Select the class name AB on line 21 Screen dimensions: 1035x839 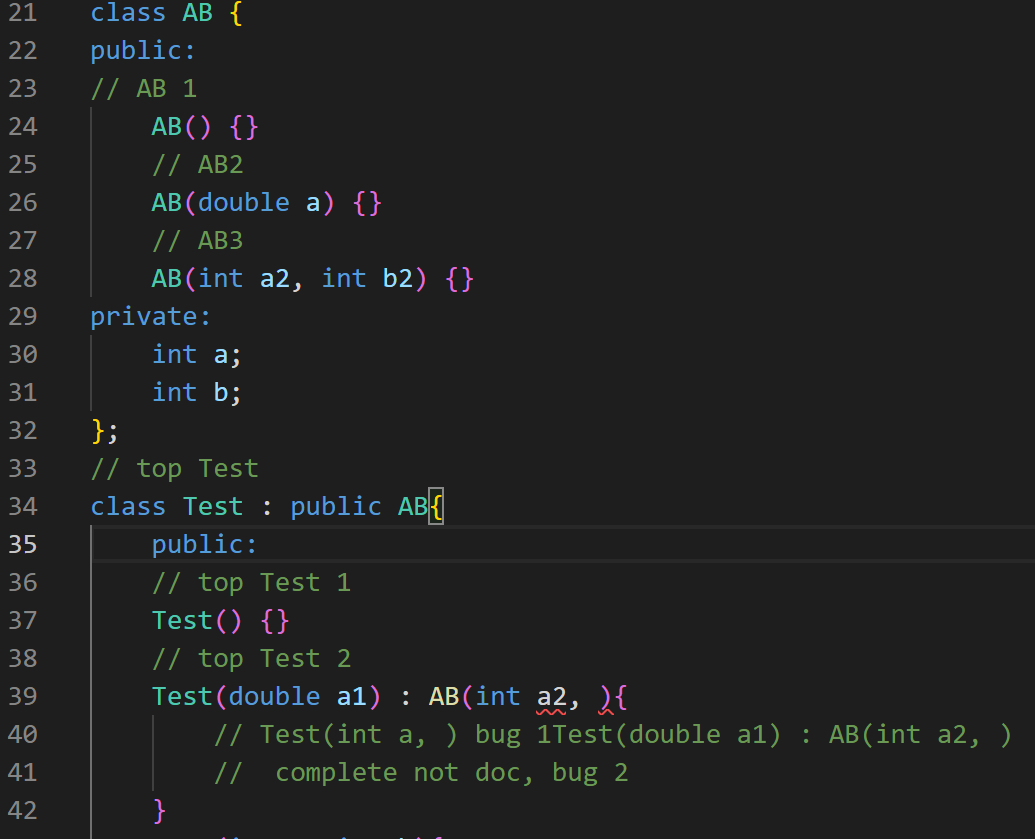[x=197, y=13]
